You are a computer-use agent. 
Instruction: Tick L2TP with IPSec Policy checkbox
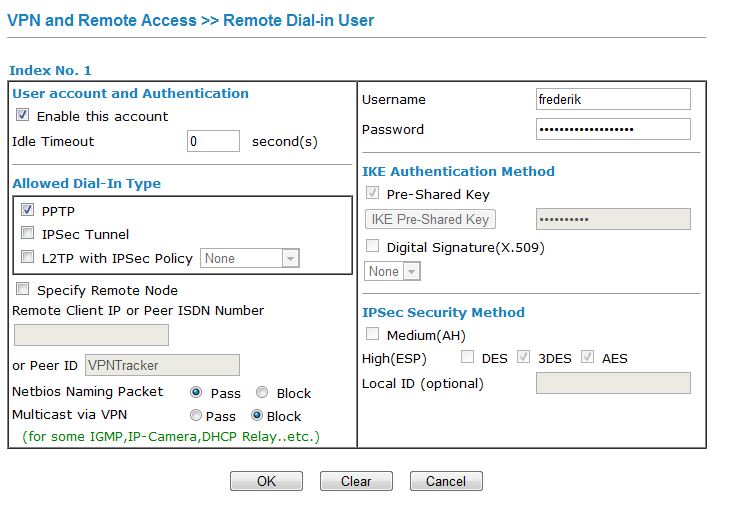[27, 258]
